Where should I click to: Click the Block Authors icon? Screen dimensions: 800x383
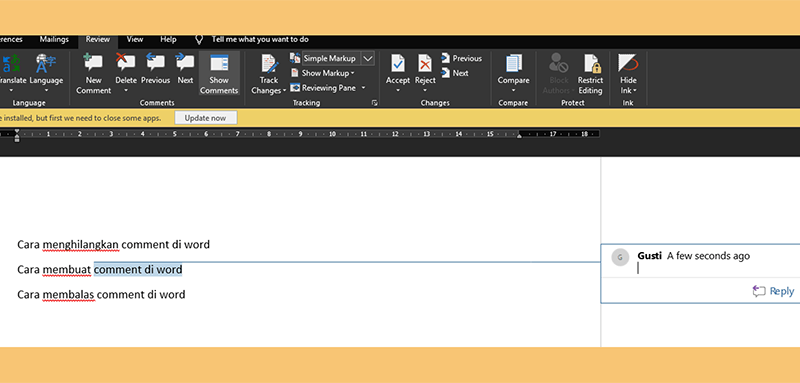coord(559,63)
